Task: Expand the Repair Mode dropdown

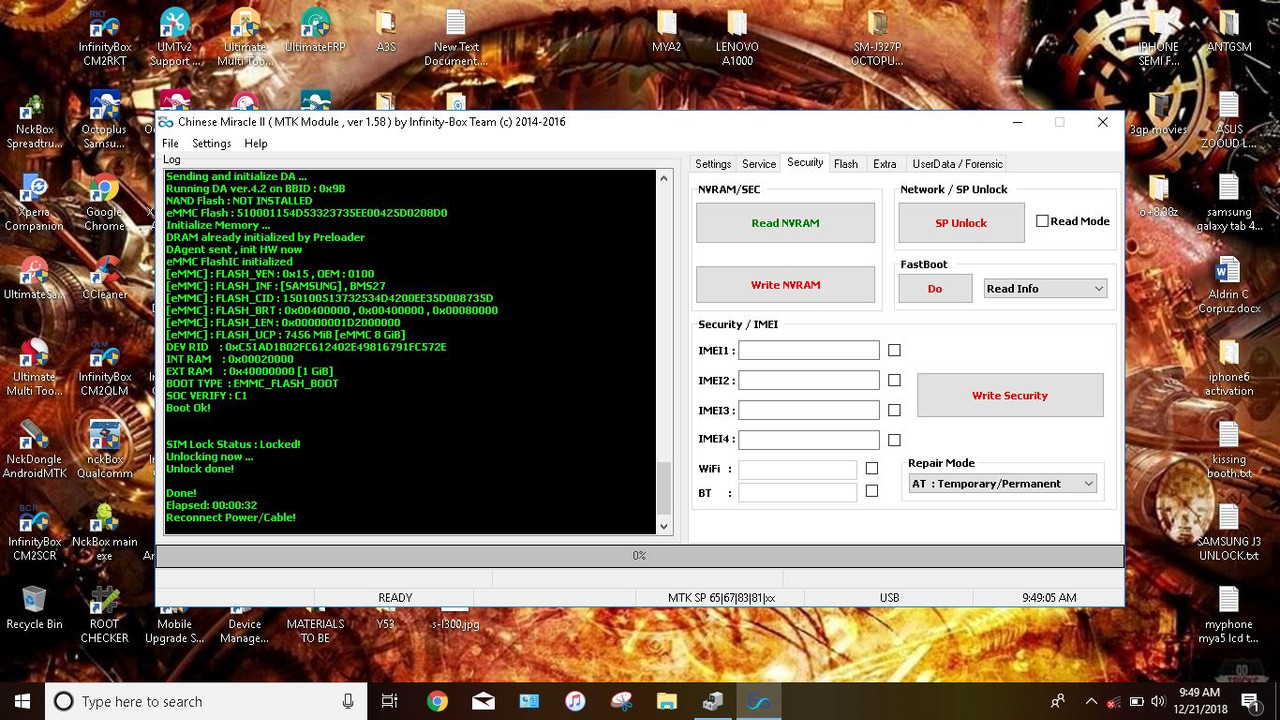Action: pyautogui.click(x=1002, y=484)
